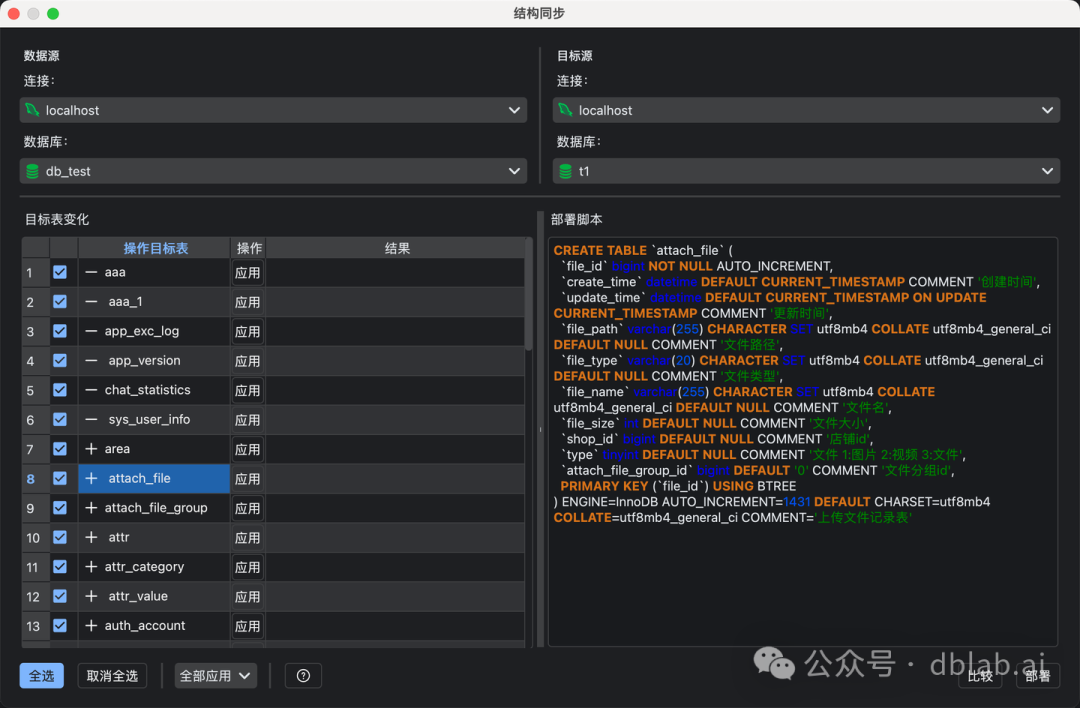Click the green window zoom button
The image size is (1080, 708).
(x=53, y=13)
